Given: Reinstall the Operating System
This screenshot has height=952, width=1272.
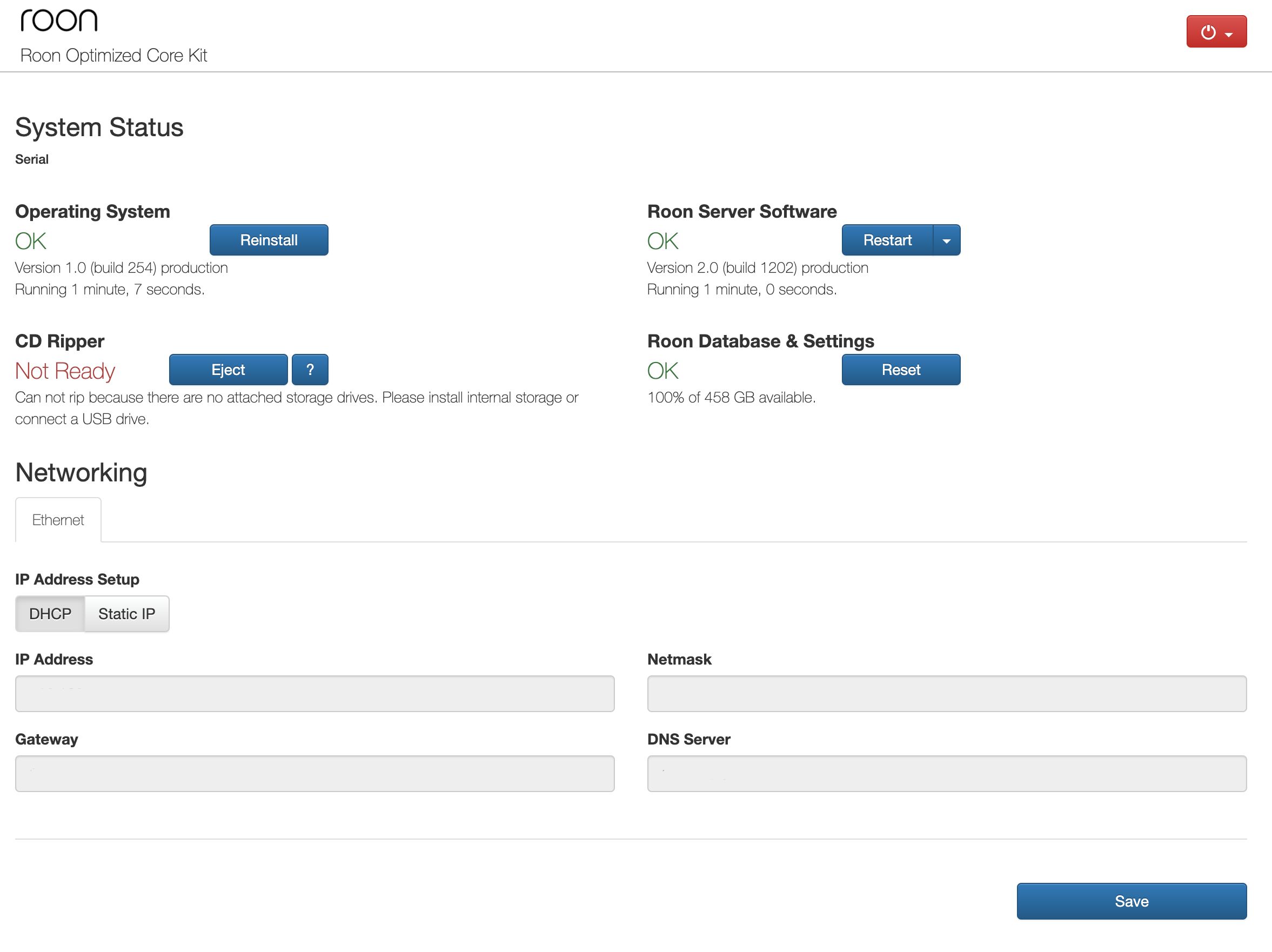Looking at the screenshot, I should (x=269, y=240).
